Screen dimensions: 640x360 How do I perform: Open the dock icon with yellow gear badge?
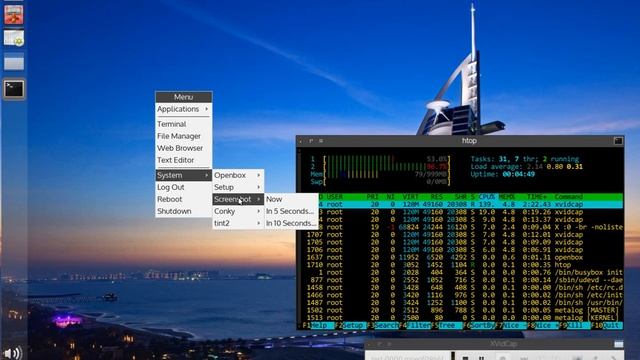click(14, 38)
